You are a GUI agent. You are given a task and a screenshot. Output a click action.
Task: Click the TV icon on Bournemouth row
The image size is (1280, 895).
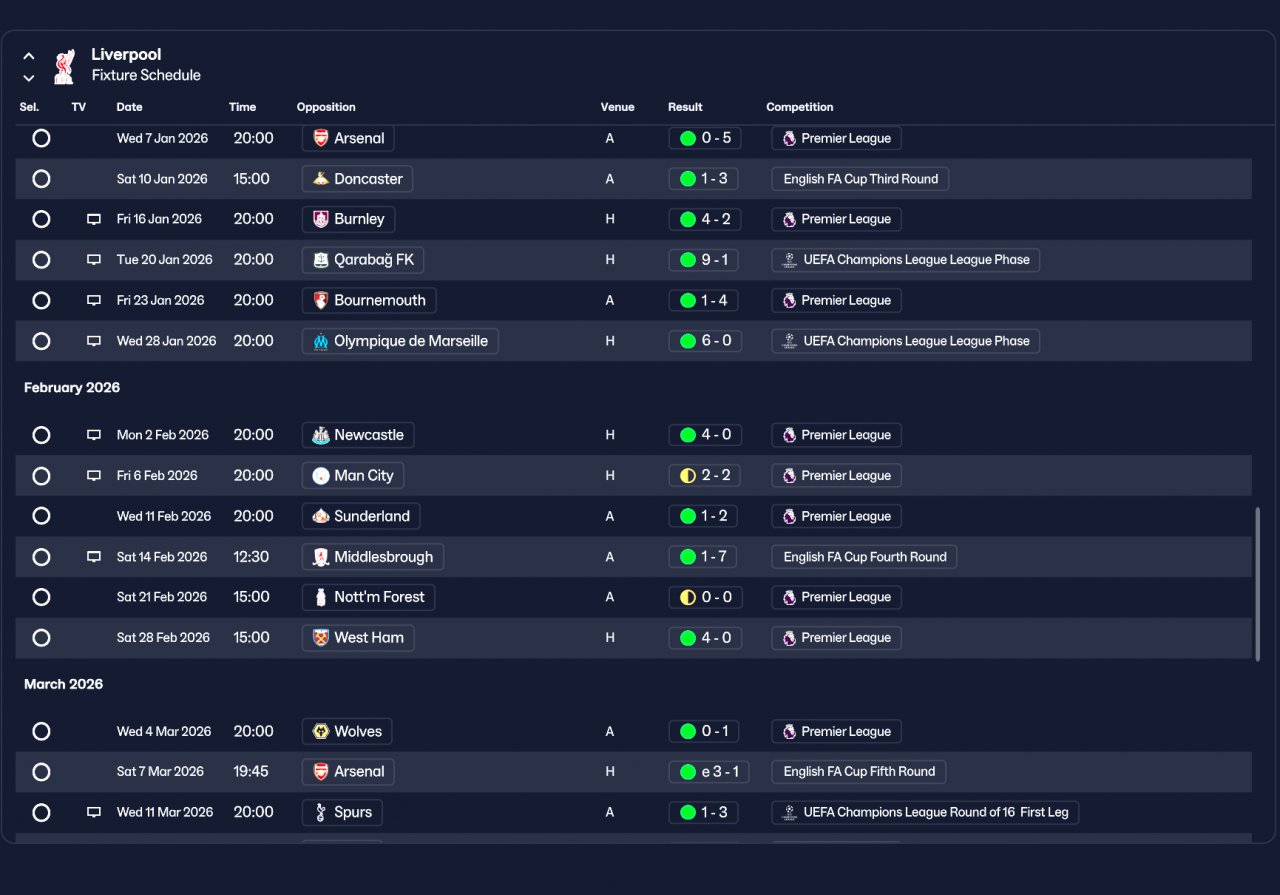pos(94,300)
